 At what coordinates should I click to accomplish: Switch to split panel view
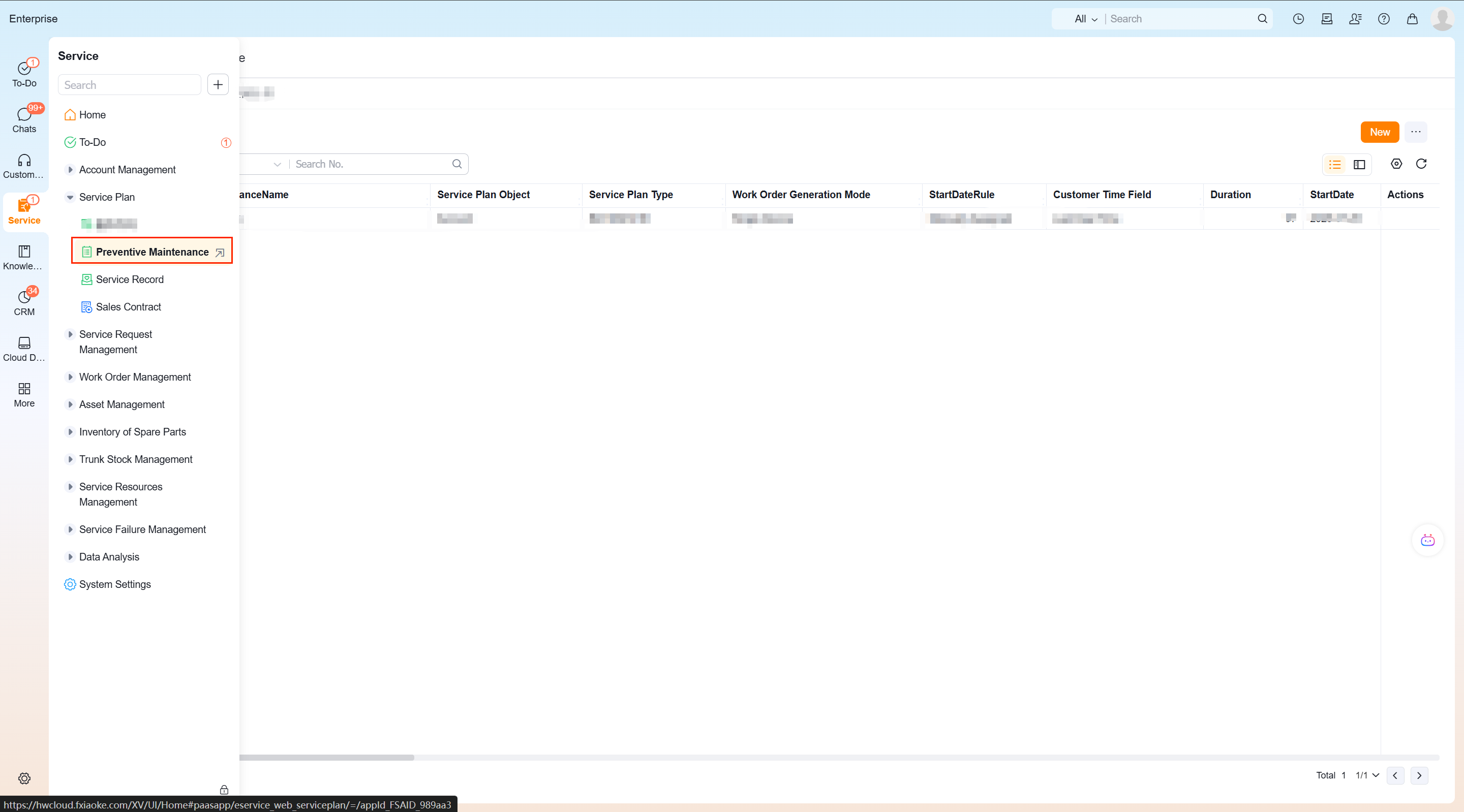1359,164
